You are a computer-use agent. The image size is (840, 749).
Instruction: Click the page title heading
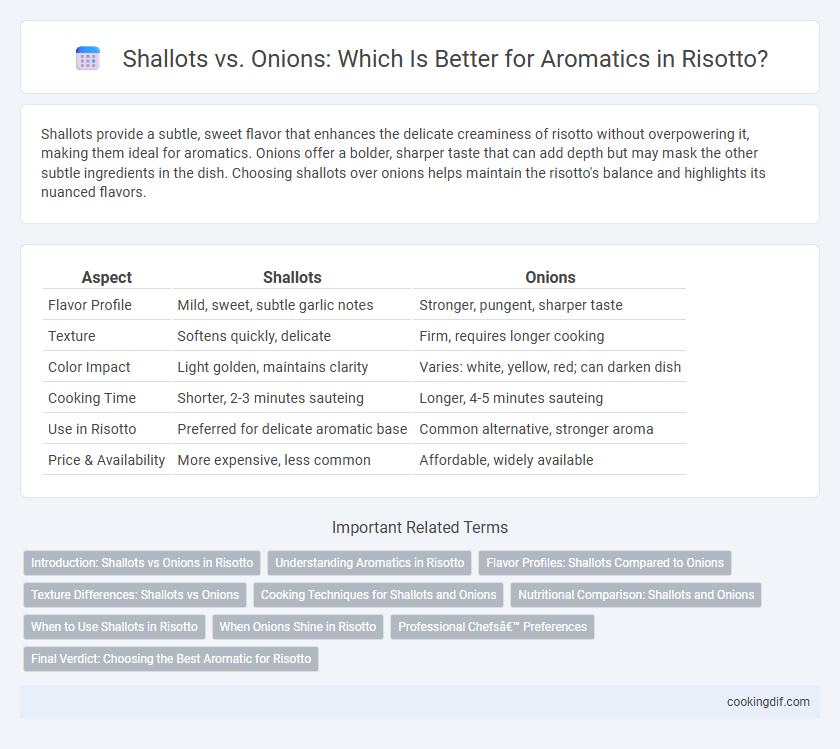coord(445,58)
